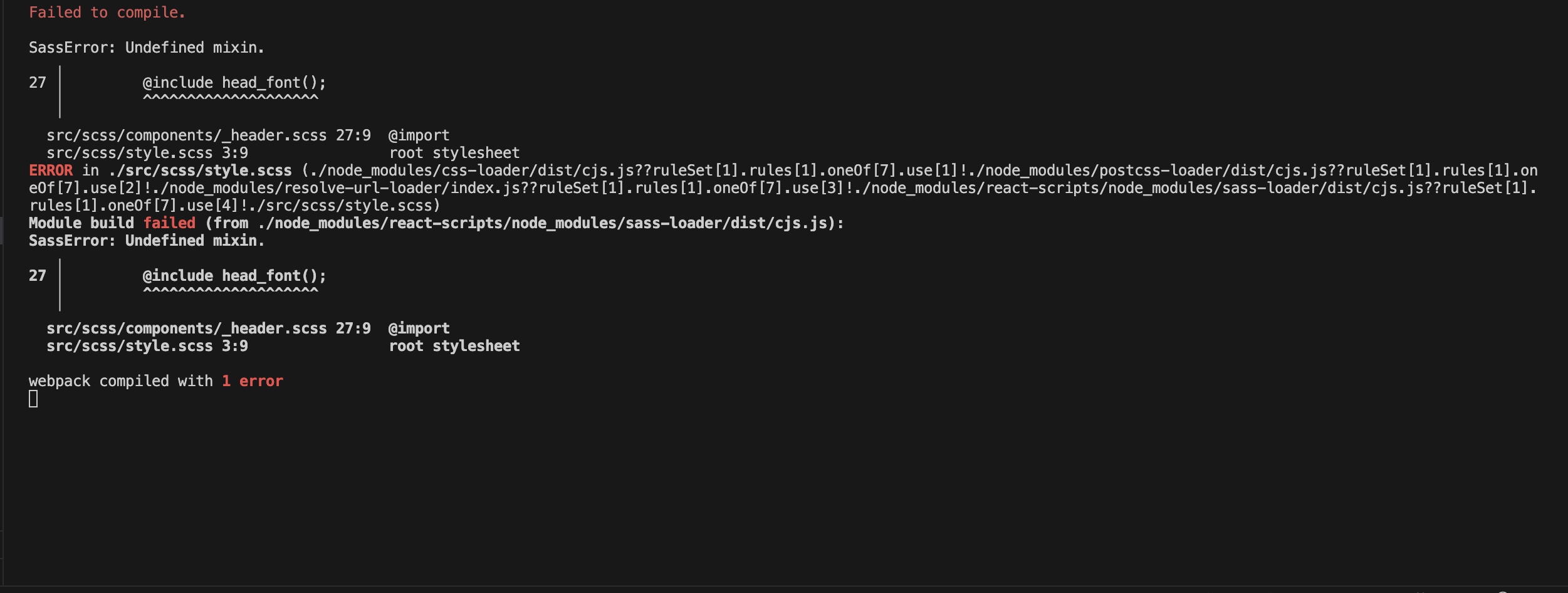Click the bold "root stylesheet" text

454,346
